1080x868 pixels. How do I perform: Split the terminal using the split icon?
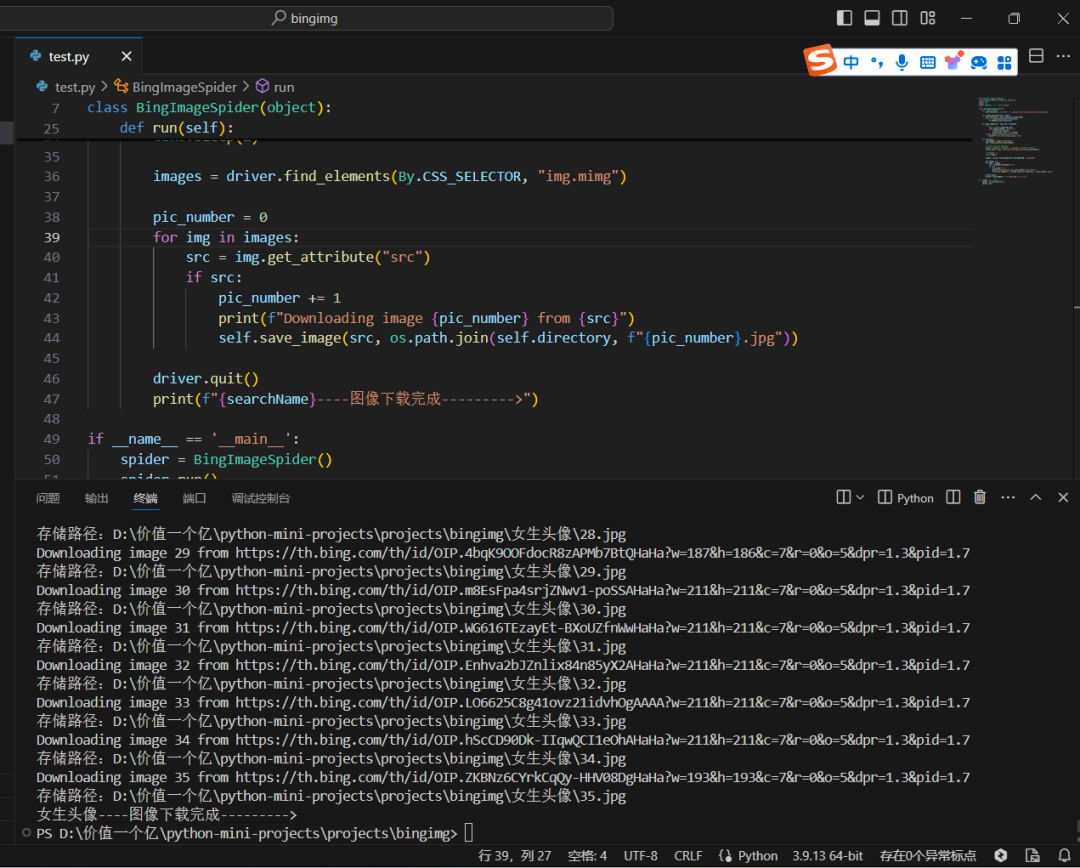(x=953, y=497)
